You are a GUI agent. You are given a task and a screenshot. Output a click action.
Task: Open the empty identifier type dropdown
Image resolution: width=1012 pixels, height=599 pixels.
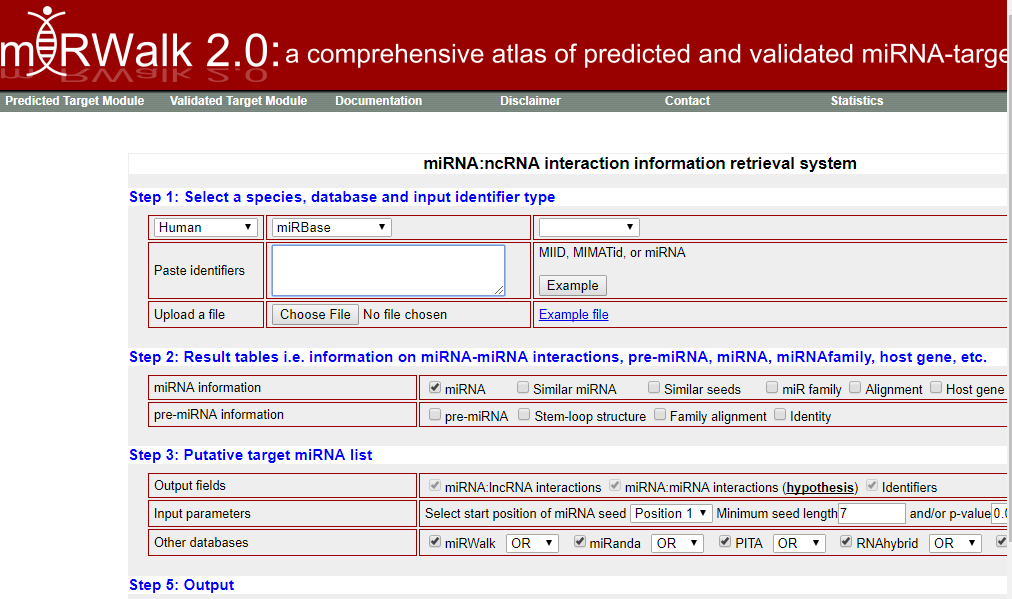[588, 227]
